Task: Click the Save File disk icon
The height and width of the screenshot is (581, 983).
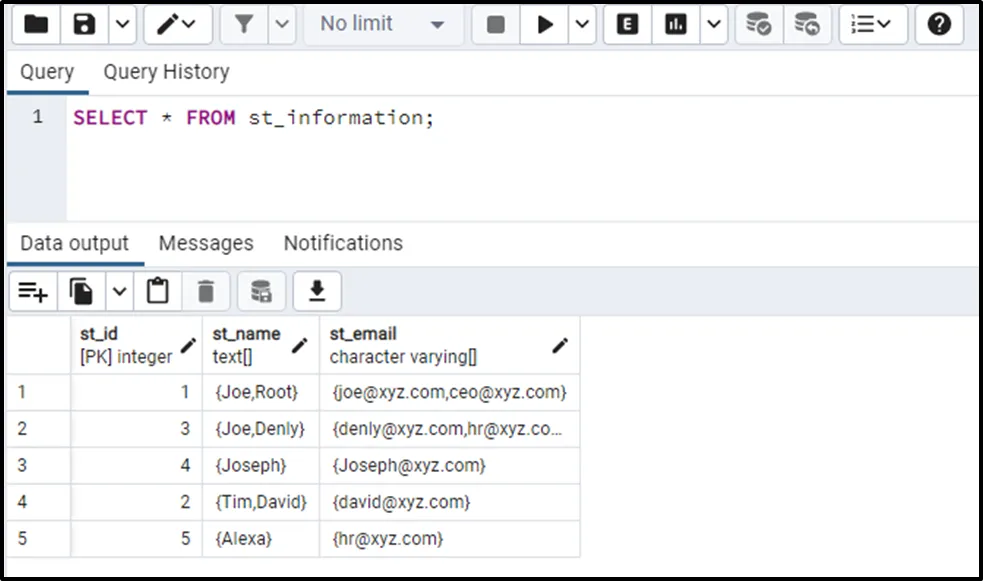Action: pos(85,25)
